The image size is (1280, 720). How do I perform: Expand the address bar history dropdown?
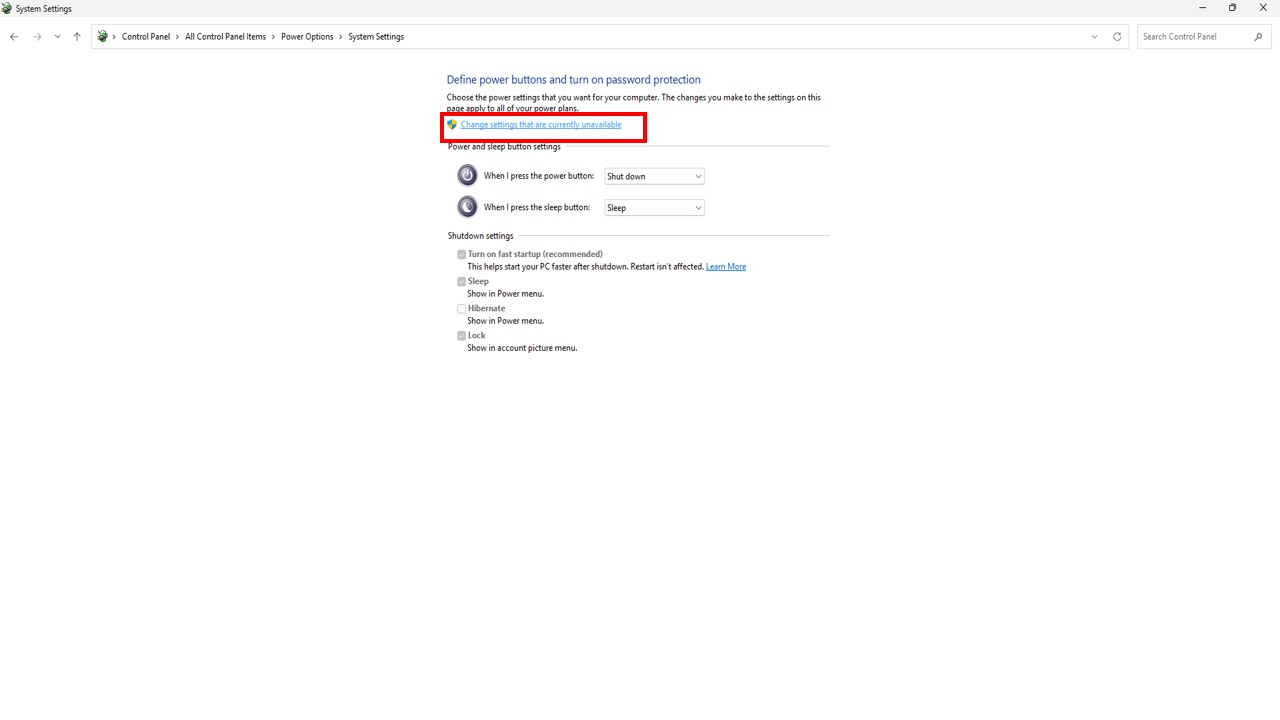pos(1094,37)
